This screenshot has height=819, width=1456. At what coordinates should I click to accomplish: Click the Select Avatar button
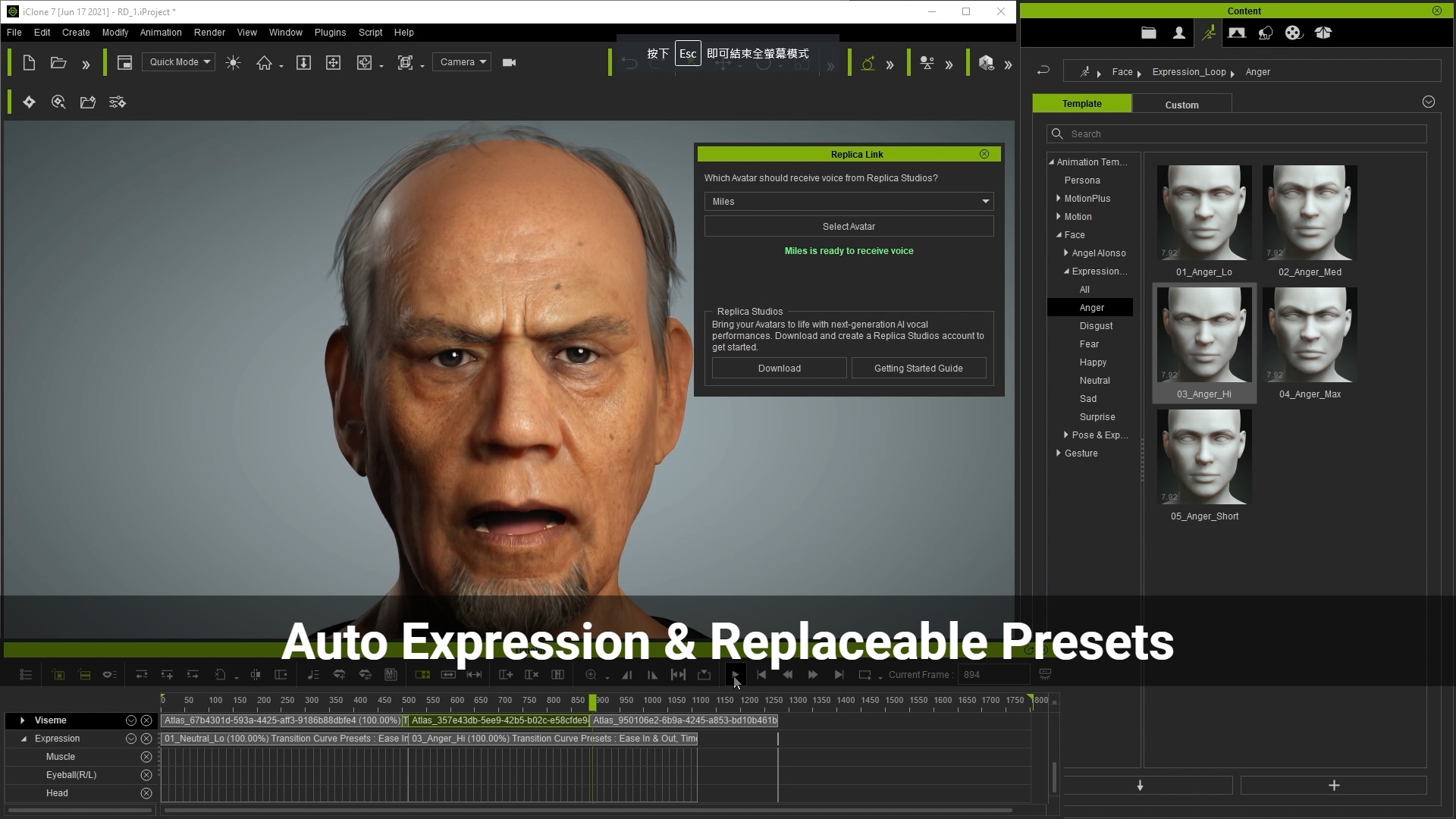(x=849, y=227)
